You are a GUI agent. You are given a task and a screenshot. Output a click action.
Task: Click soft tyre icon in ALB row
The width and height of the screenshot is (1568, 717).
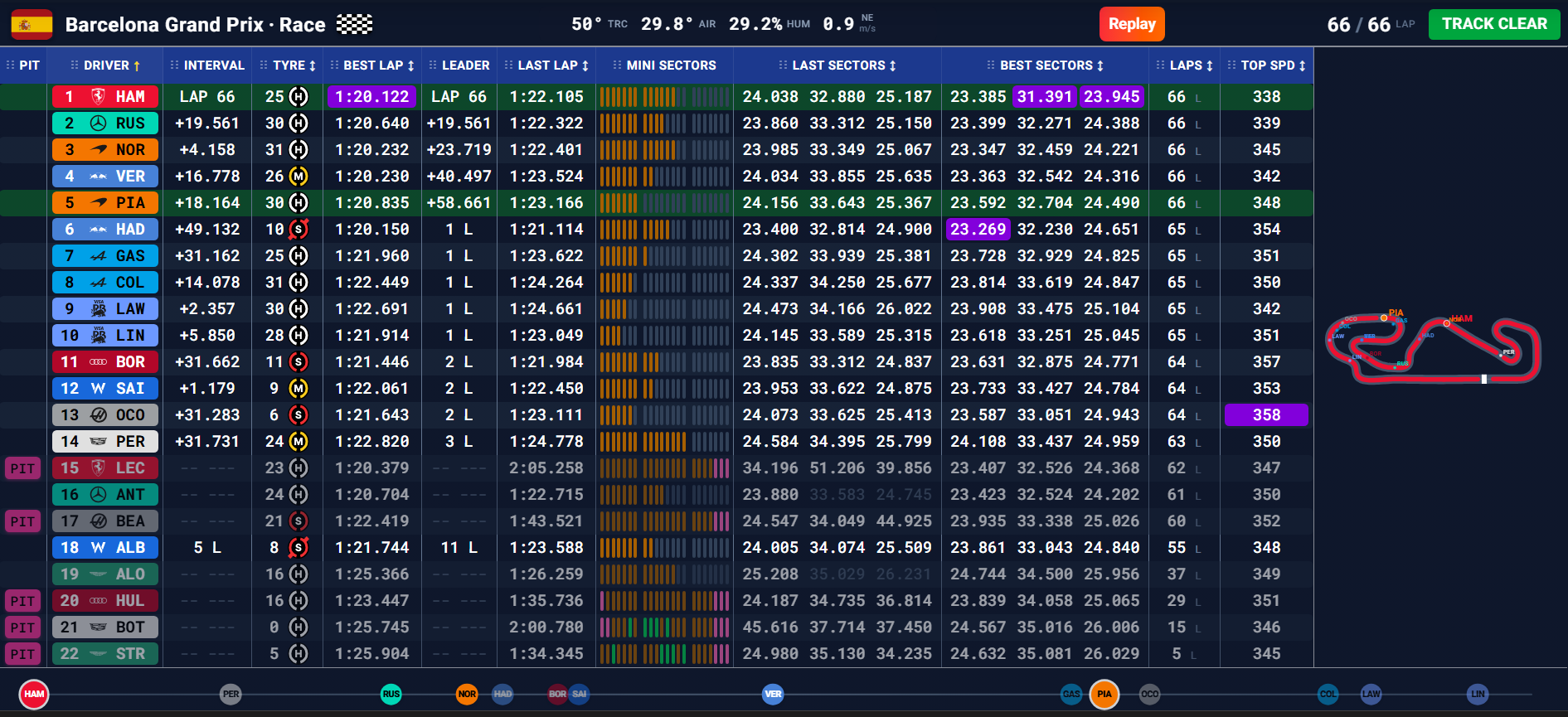(299, 548)
